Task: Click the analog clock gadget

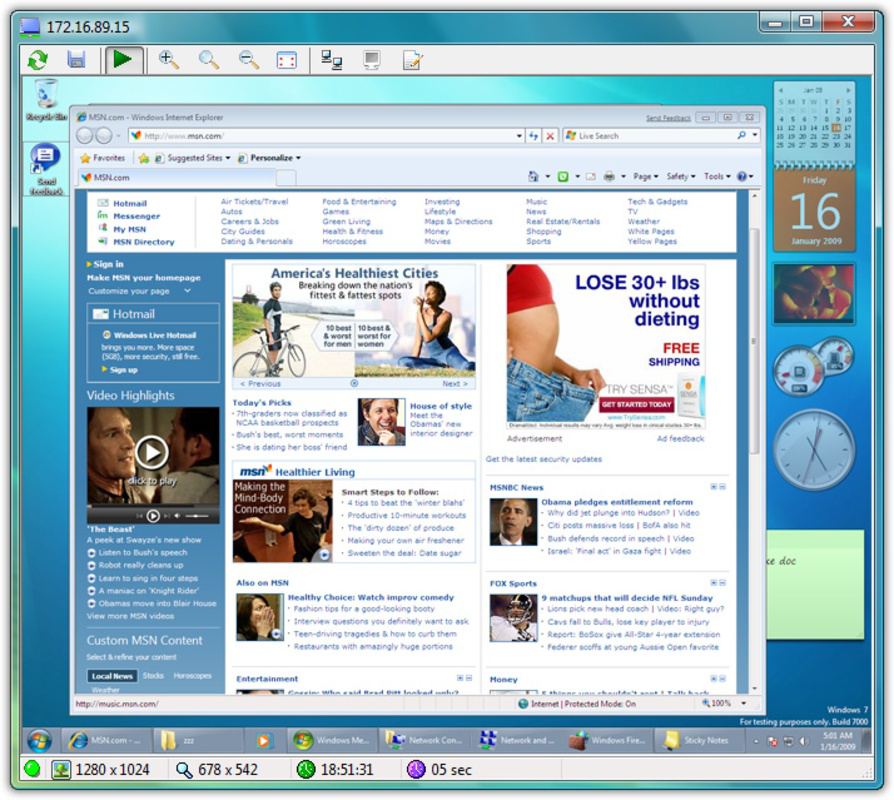Action: [x=814, y=450]
